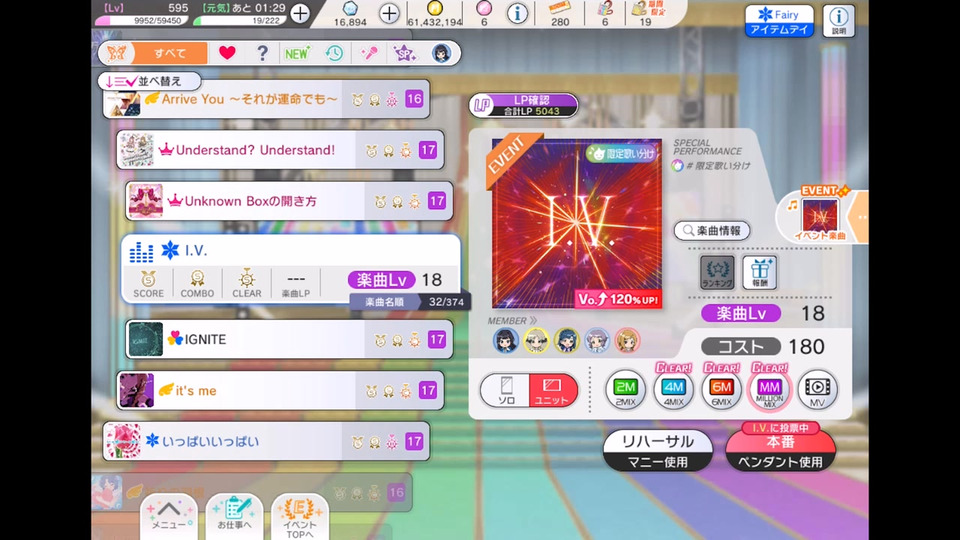Toggle the 限定歌い分け badge
960x540 pixels.
(621, 154)
